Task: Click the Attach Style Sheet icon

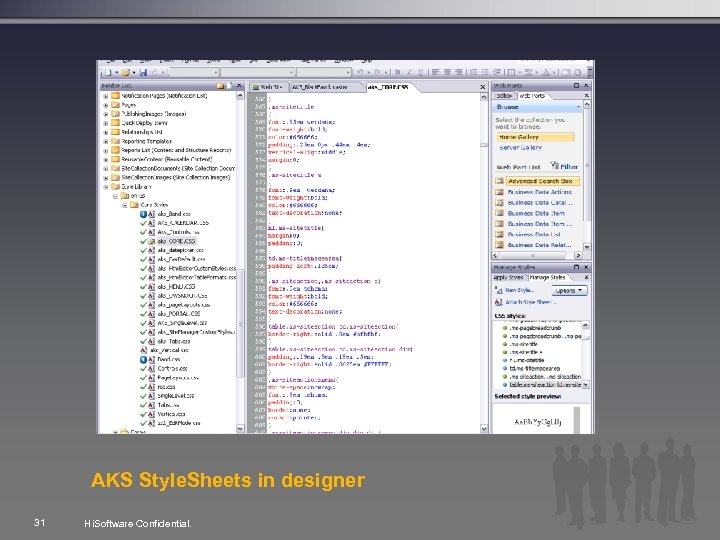Action: 499,302
